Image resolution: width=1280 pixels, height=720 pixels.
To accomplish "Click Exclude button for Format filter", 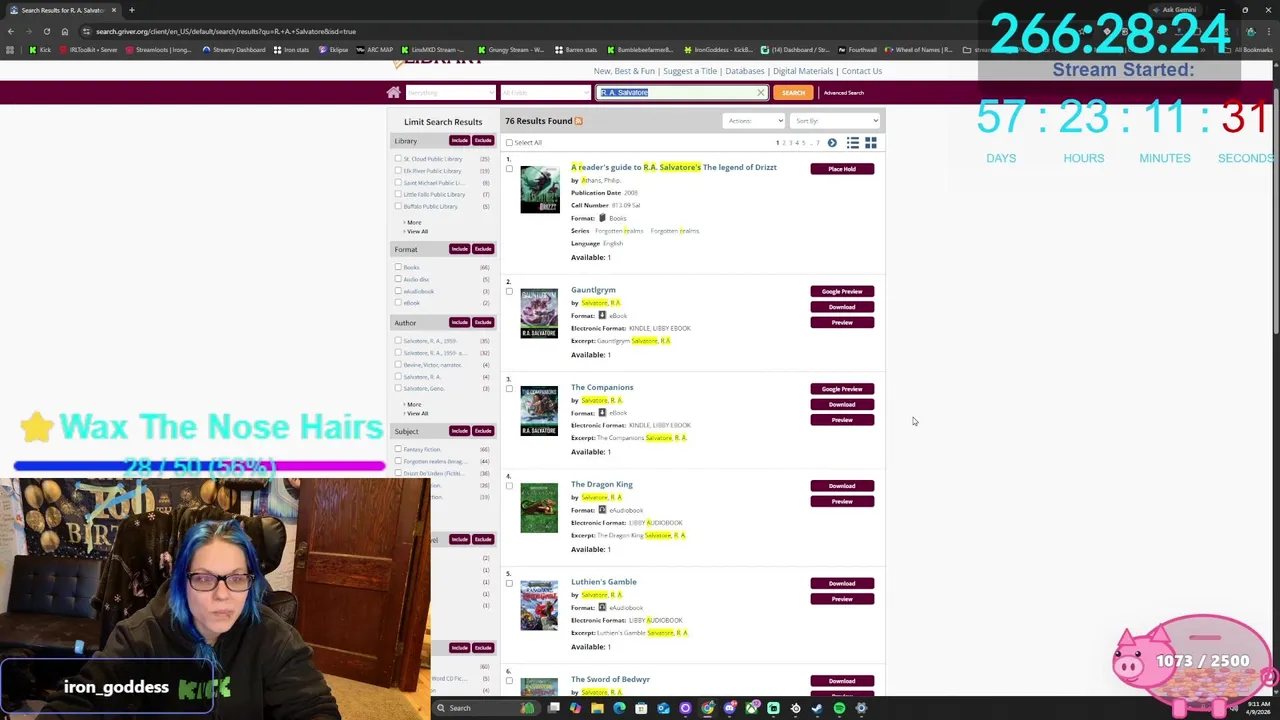I will [x=483, y=249].
